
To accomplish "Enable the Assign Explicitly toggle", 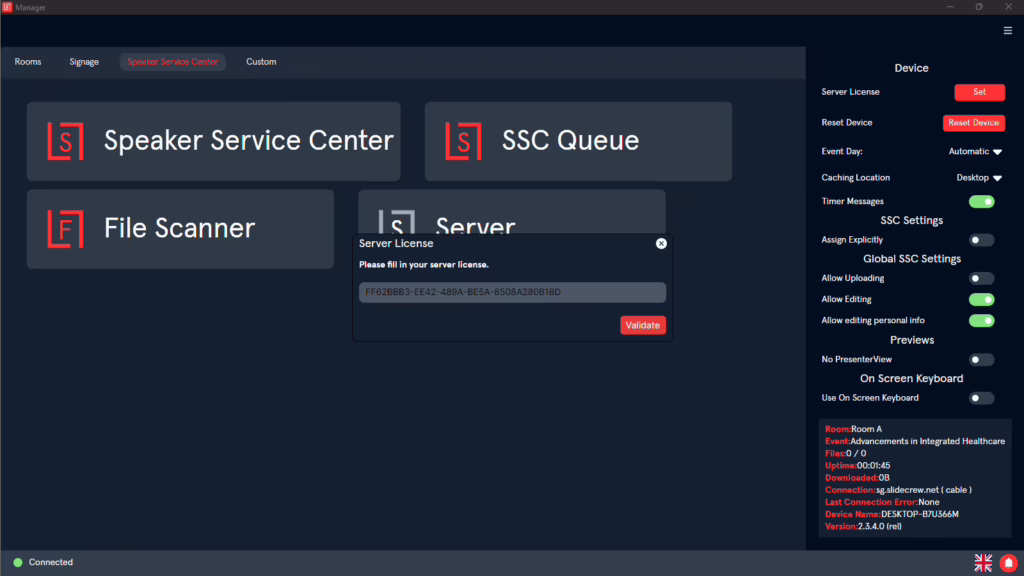I will click(982, 240).
